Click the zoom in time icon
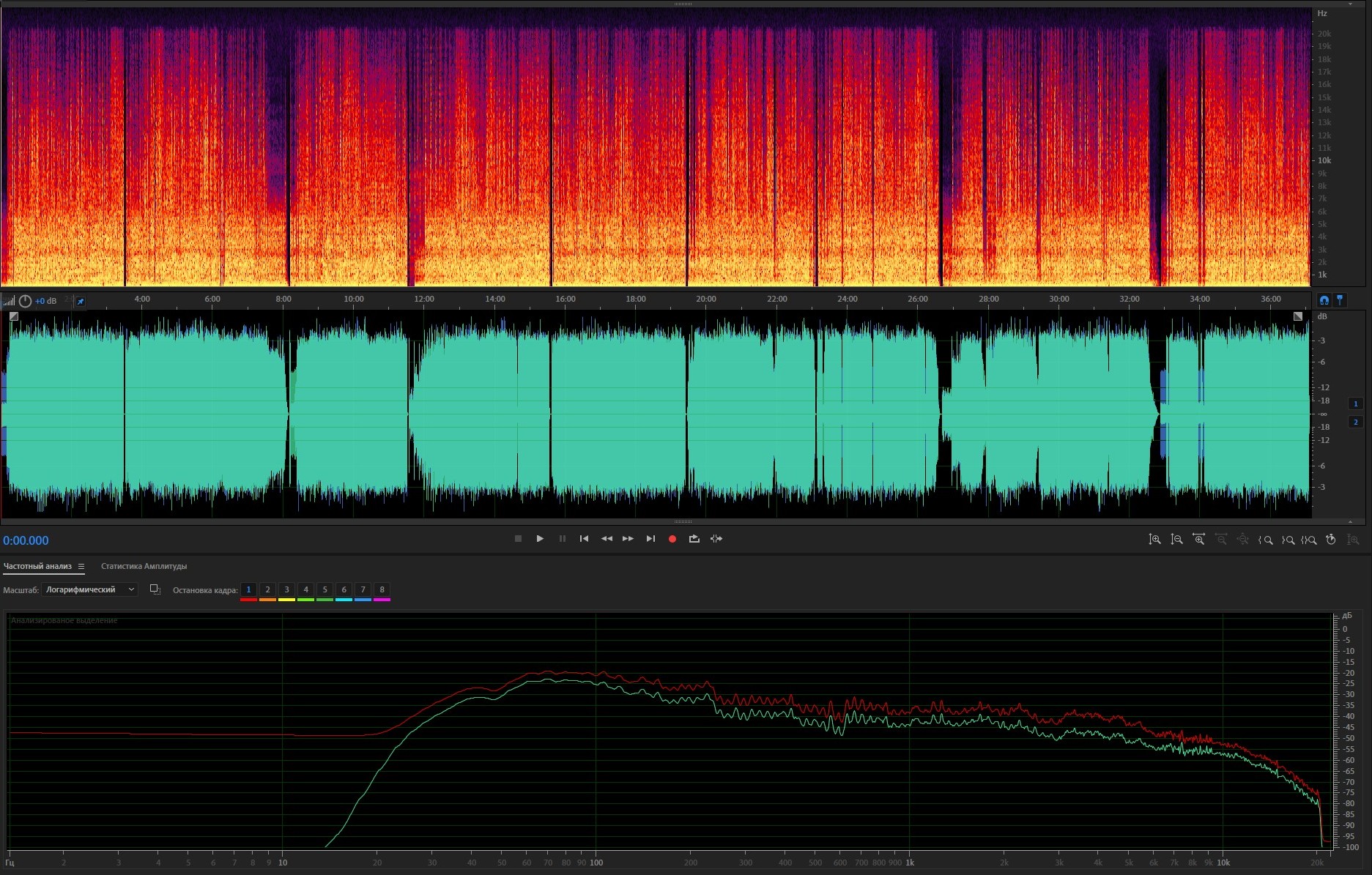 tap(1198, 540)
